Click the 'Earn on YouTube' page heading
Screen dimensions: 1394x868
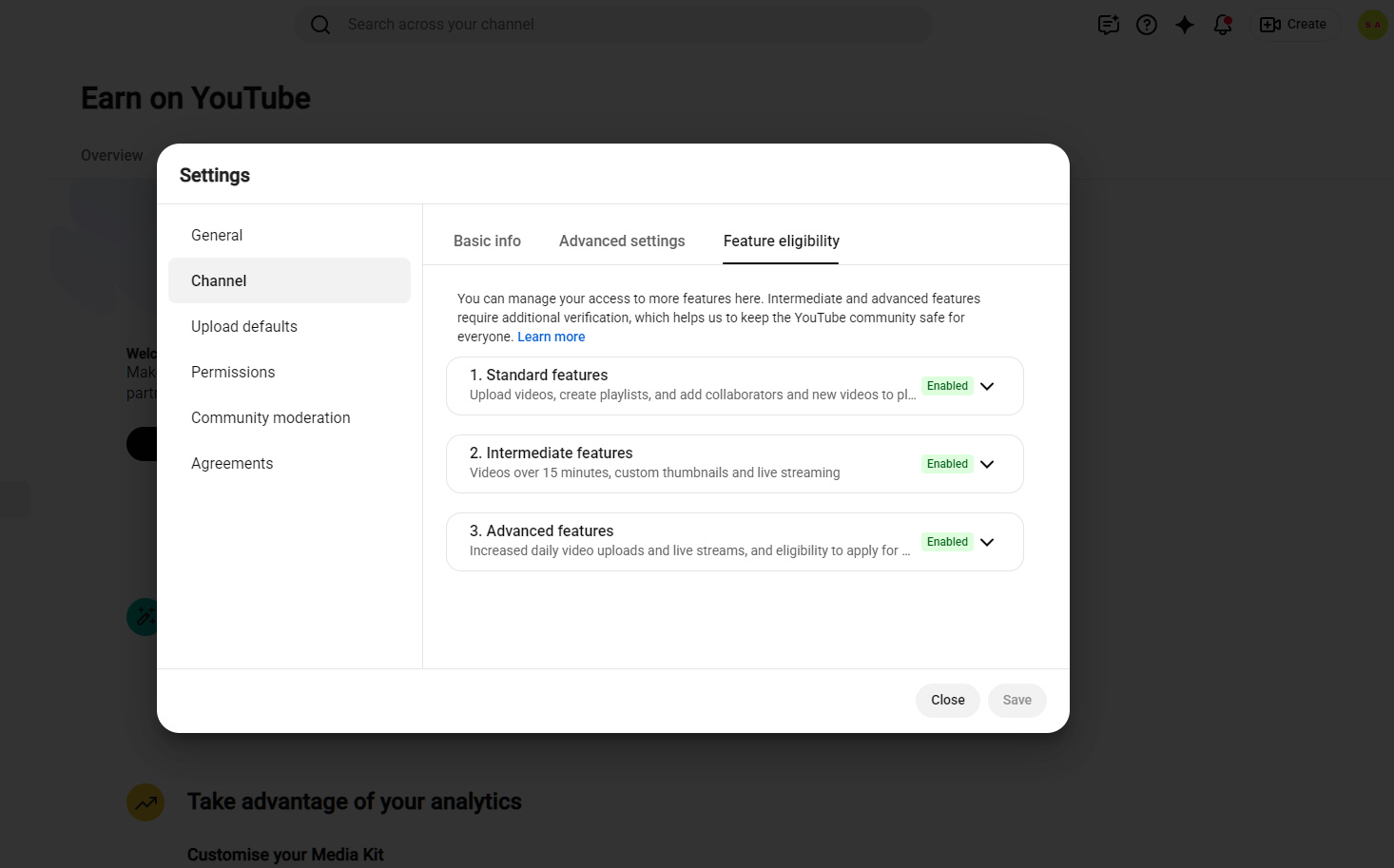(196, 98)
